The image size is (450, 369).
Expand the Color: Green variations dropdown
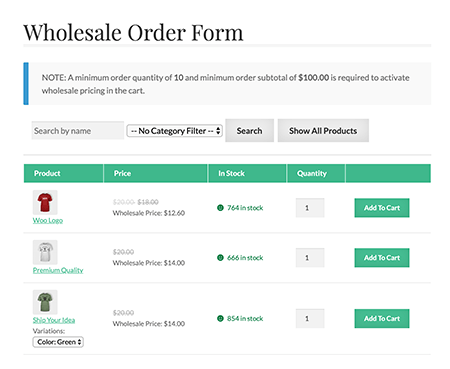[58, 342]
